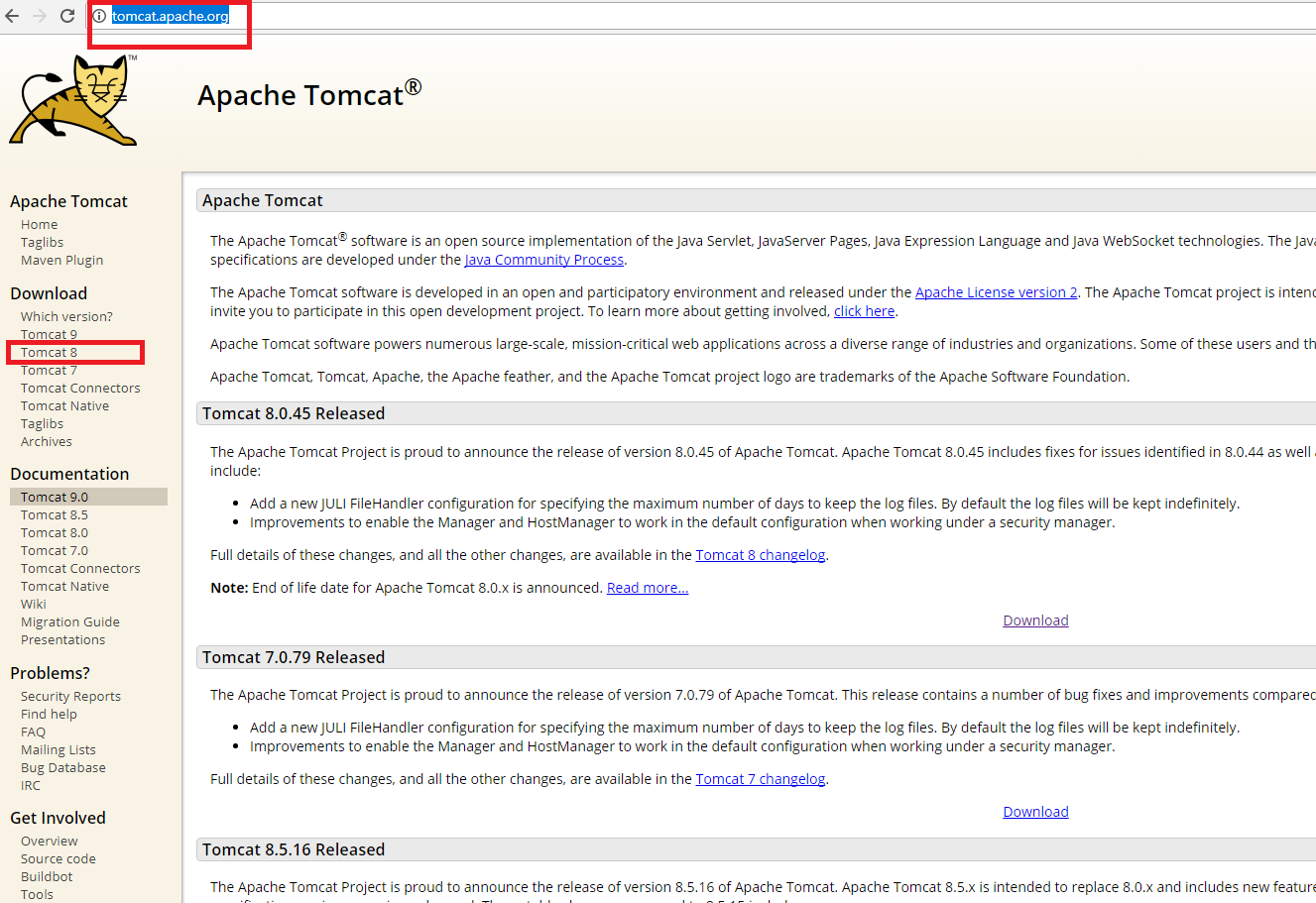Image resolution: width=1316 pixels, height=903 pixels.
Task: Click Download under Tomcat 7.0.79 Released
Action: click(1035, 812)
